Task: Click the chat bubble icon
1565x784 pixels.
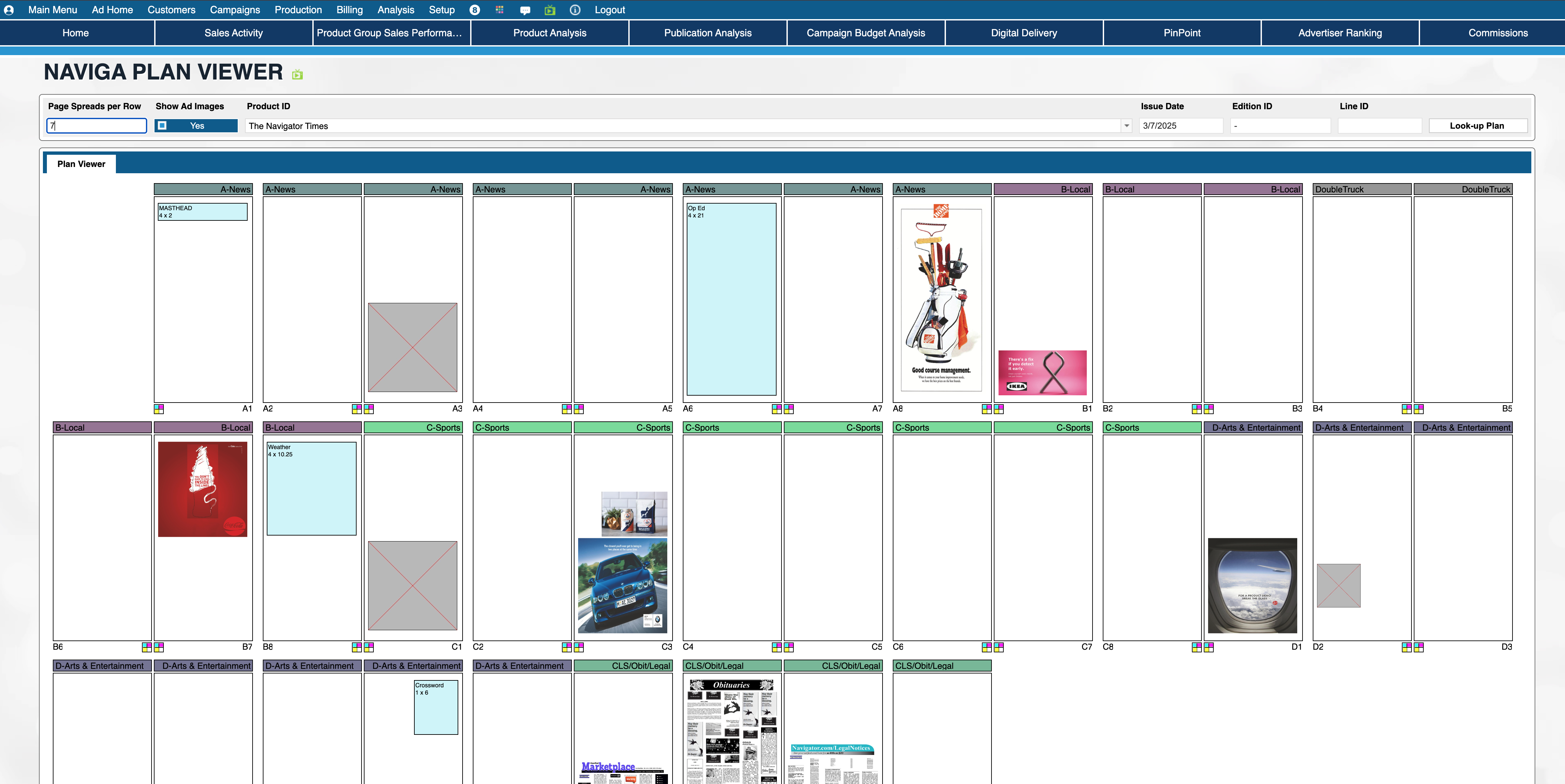Action: coord(525,10)
